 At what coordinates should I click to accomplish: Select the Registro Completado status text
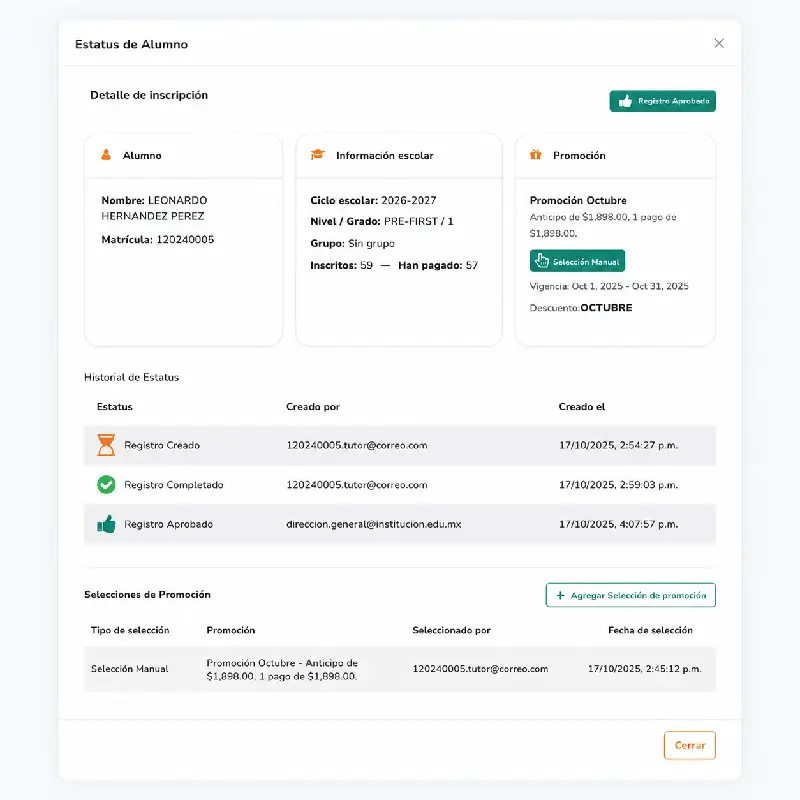174,485
